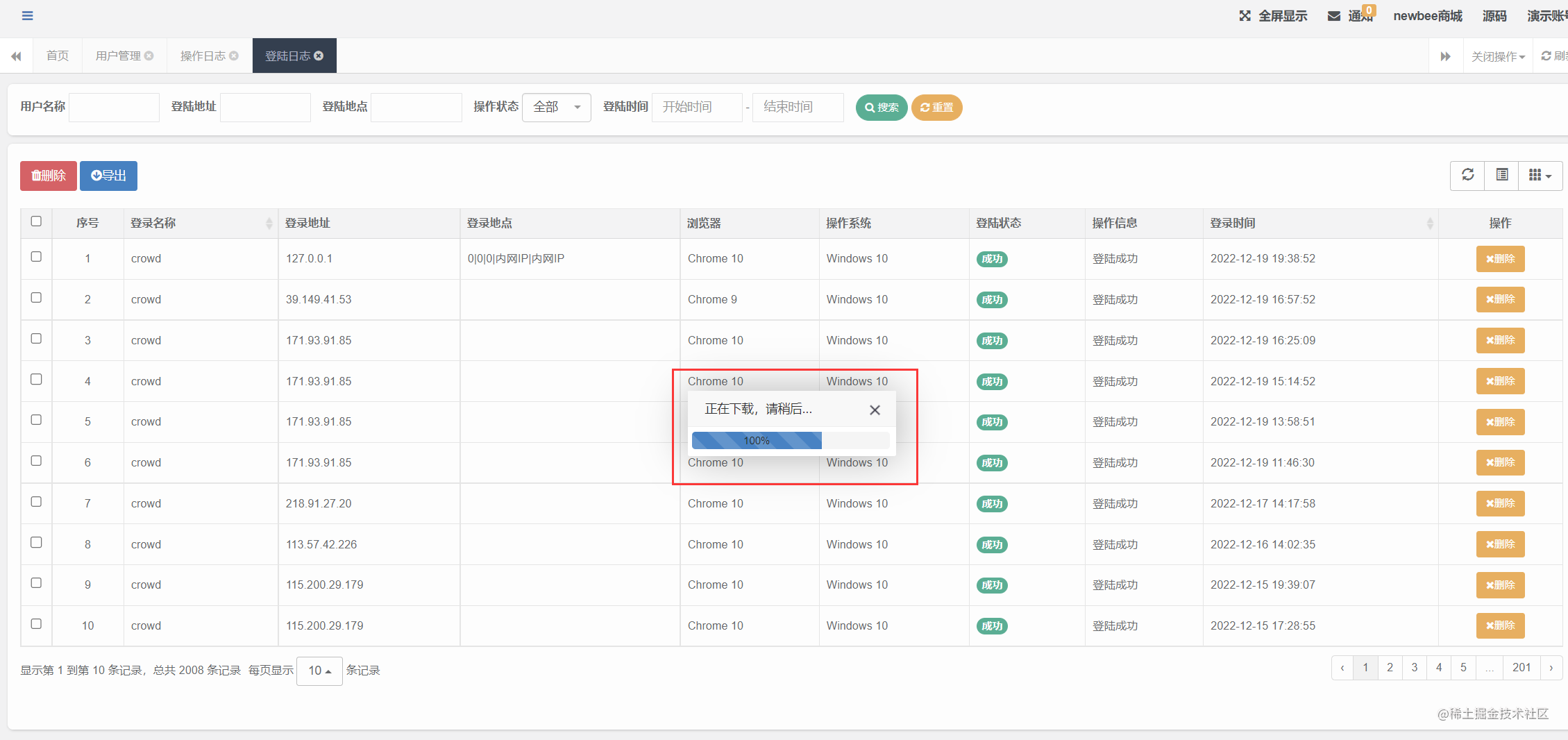Open the columns grid dropdown icon
Viewport: 1568px width, 740px height.
pos(1540,175)
